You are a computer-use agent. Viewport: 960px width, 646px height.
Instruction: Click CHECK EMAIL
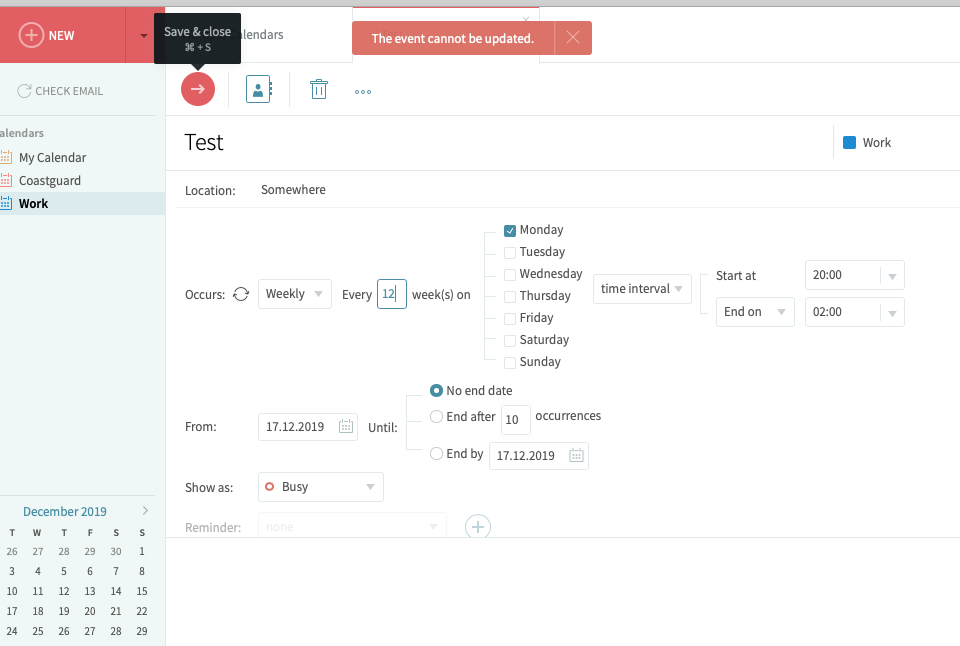60,91
